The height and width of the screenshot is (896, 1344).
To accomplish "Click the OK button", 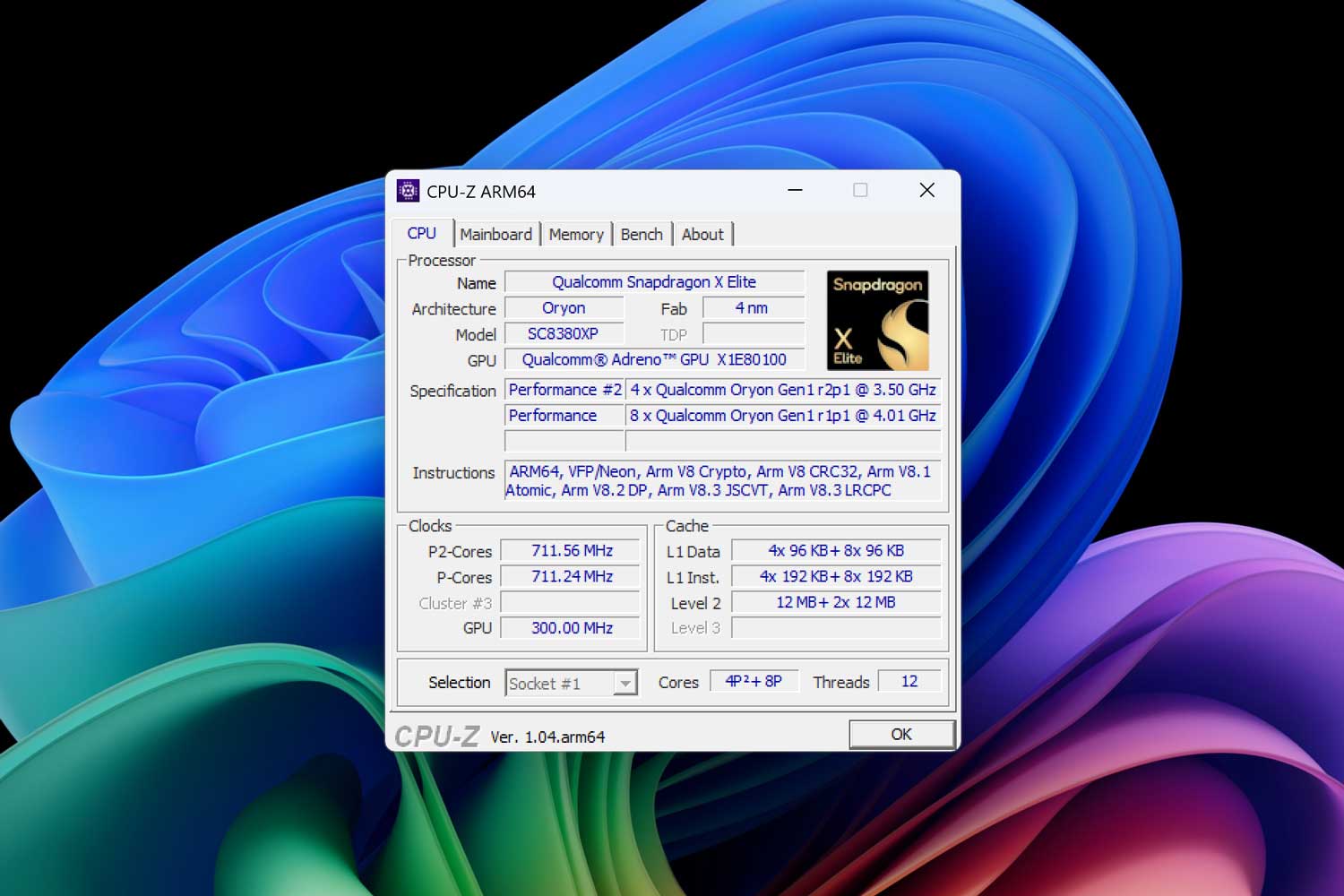I will (901, 734).
